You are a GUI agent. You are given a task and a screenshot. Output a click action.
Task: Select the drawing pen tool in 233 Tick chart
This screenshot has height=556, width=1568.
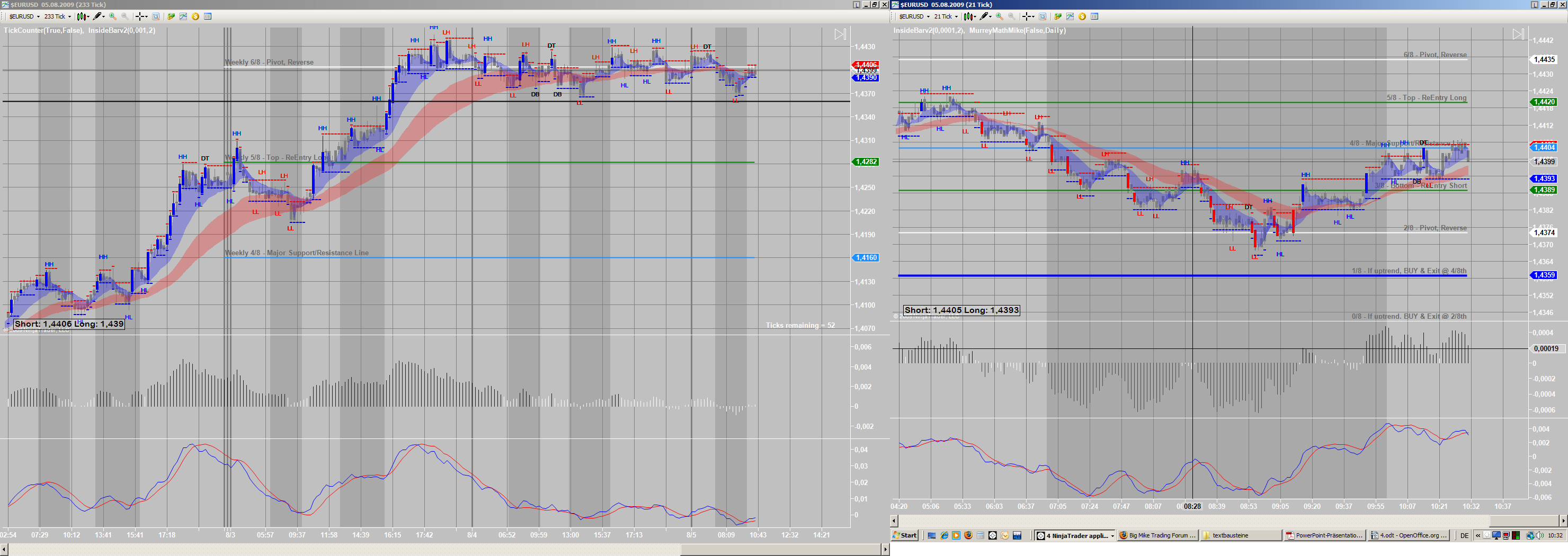coord(99,16)
